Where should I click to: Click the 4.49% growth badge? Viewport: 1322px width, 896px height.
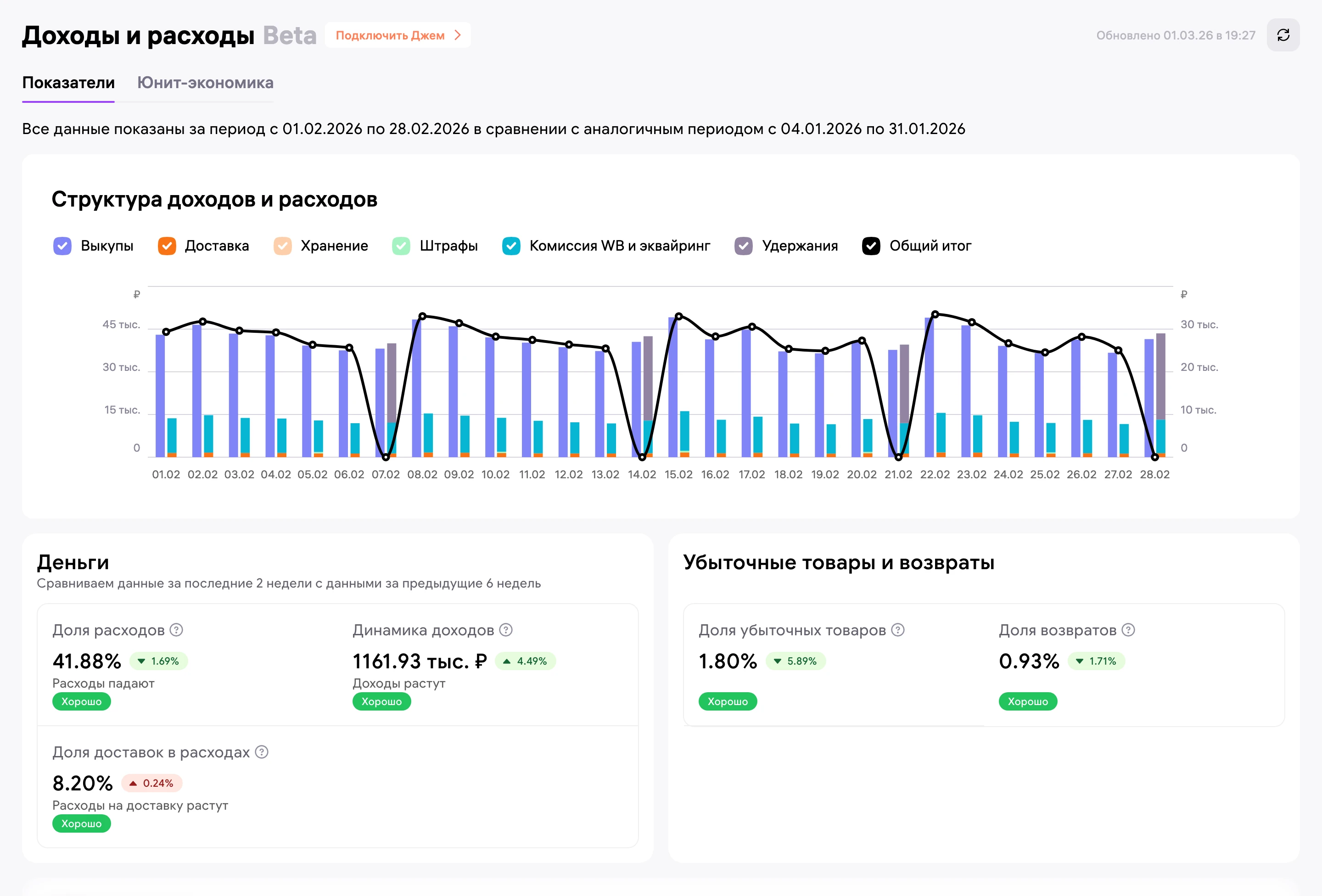click(526, 661)
